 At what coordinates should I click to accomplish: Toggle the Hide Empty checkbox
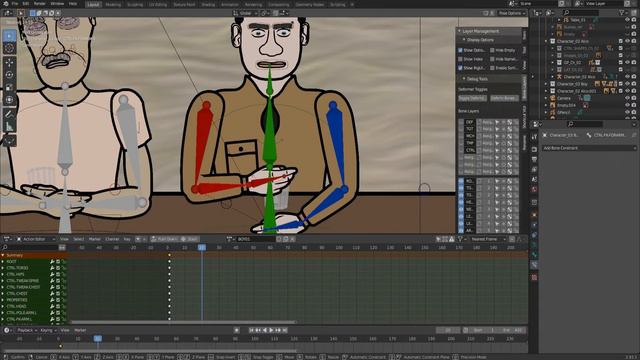[492, 50]
